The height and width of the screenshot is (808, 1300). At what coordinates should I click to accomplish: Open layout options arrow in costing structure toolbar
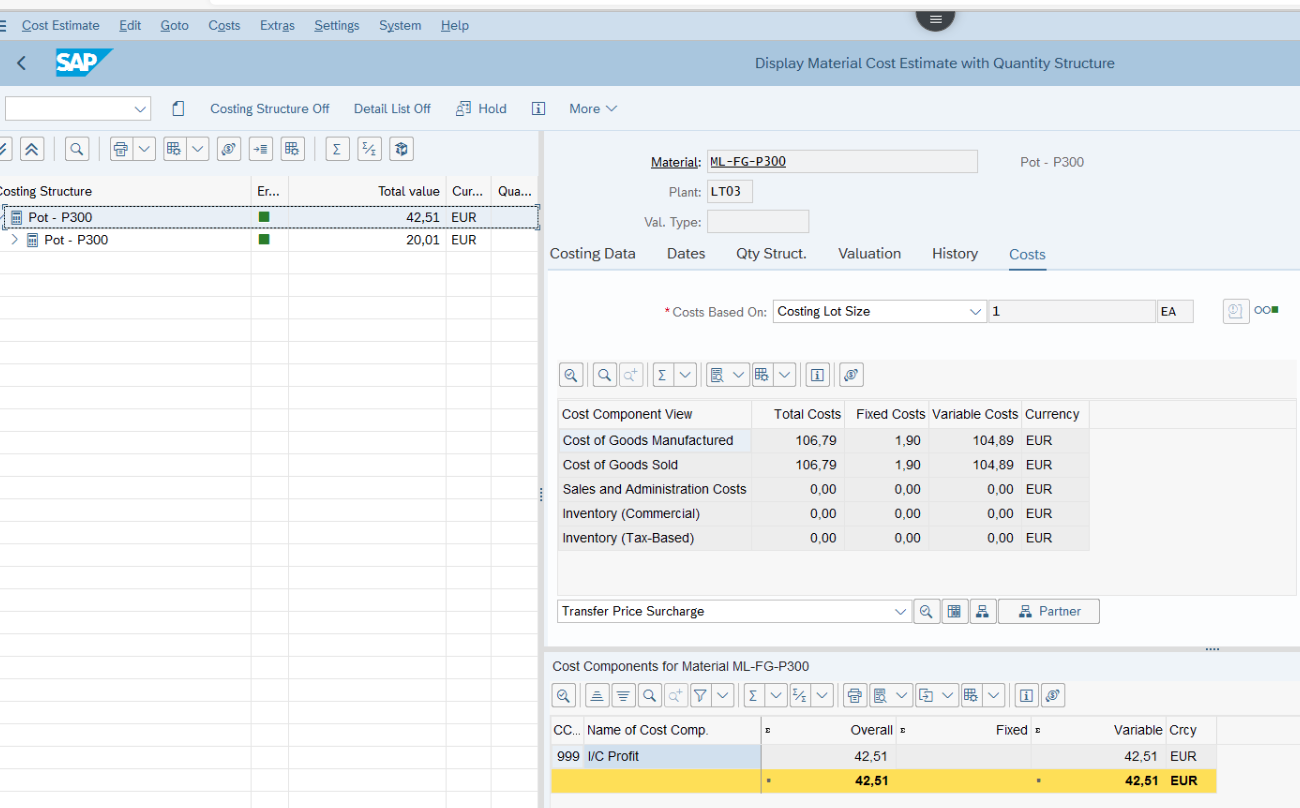coord(197,149)
